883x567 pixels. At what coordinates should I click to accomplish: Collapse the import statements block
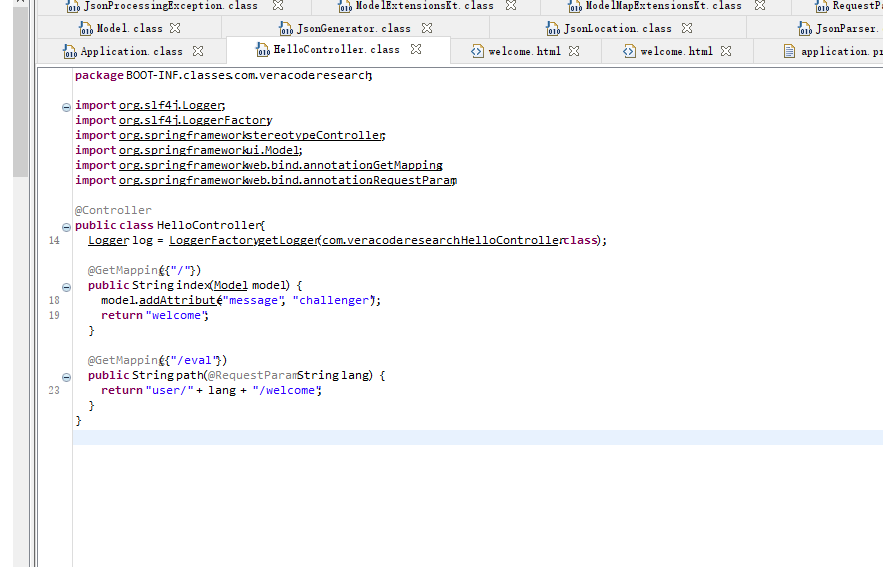(66, 106)
